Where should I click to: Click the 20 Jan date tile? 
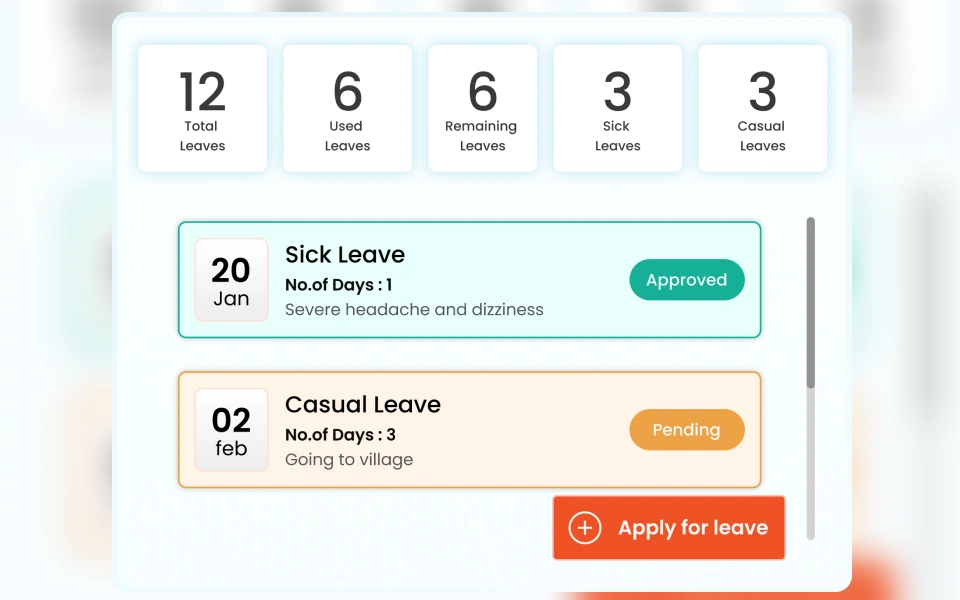231,280
